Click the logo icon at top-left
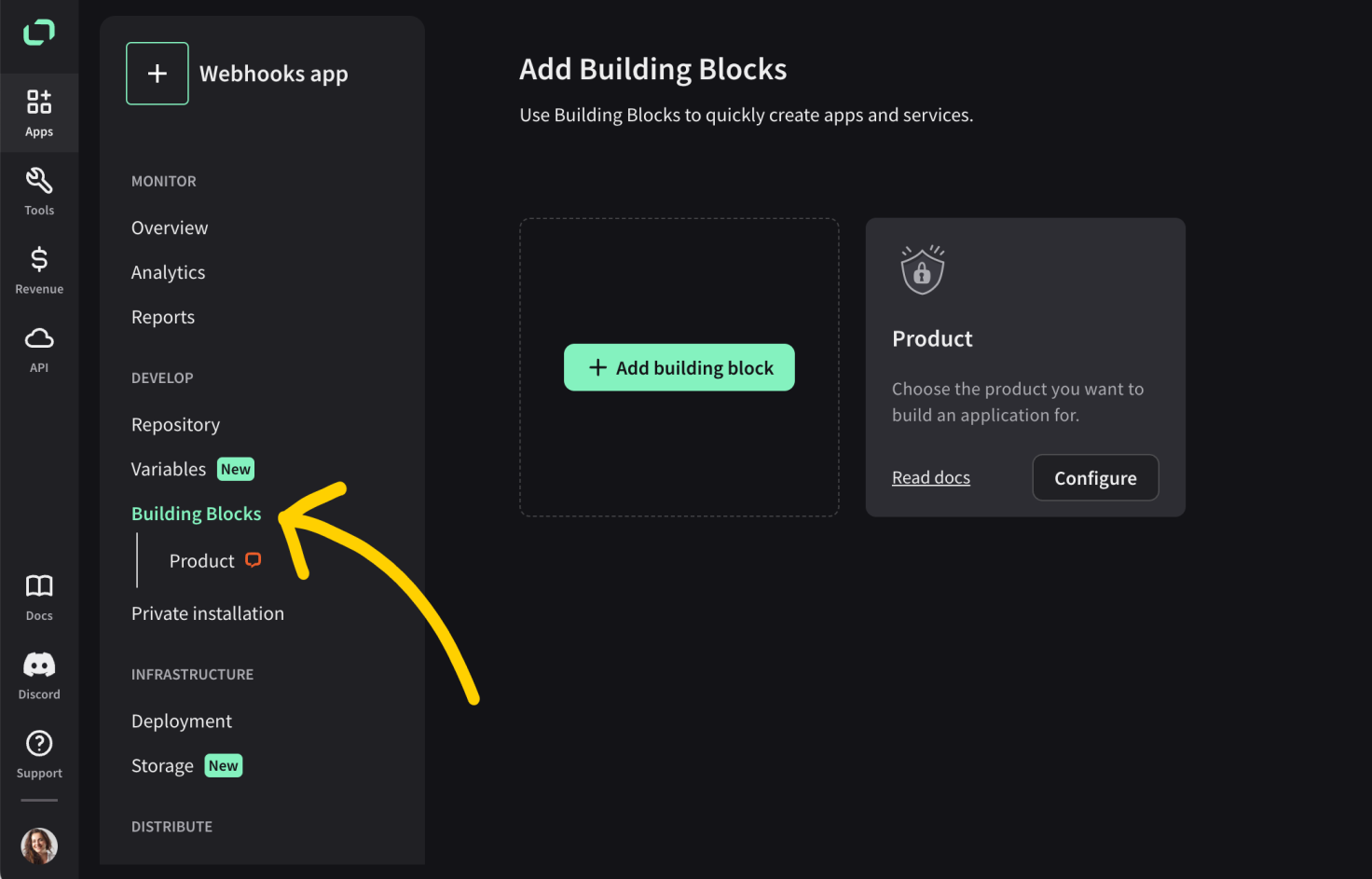Screen dimensions: 1372x879 point(39,33)
